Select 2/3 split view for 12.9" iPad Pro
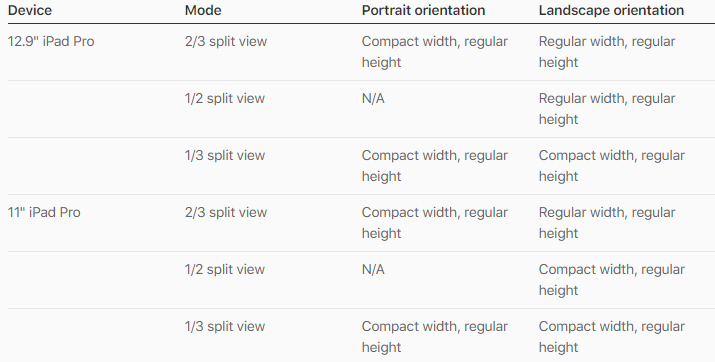Viewport: 715px width, 362px height. pos(226,41)
